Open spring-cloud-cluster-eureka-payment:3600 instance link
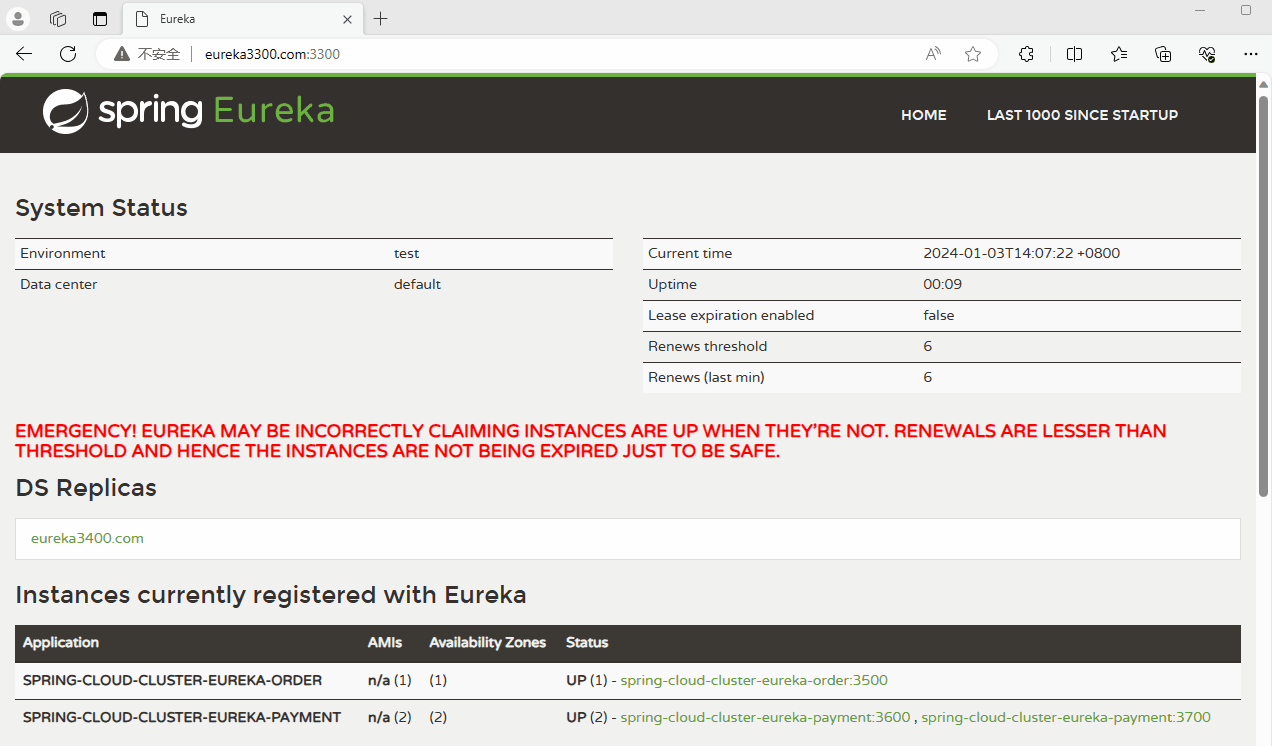This screenshot has height=746, width=1272. 766,717
